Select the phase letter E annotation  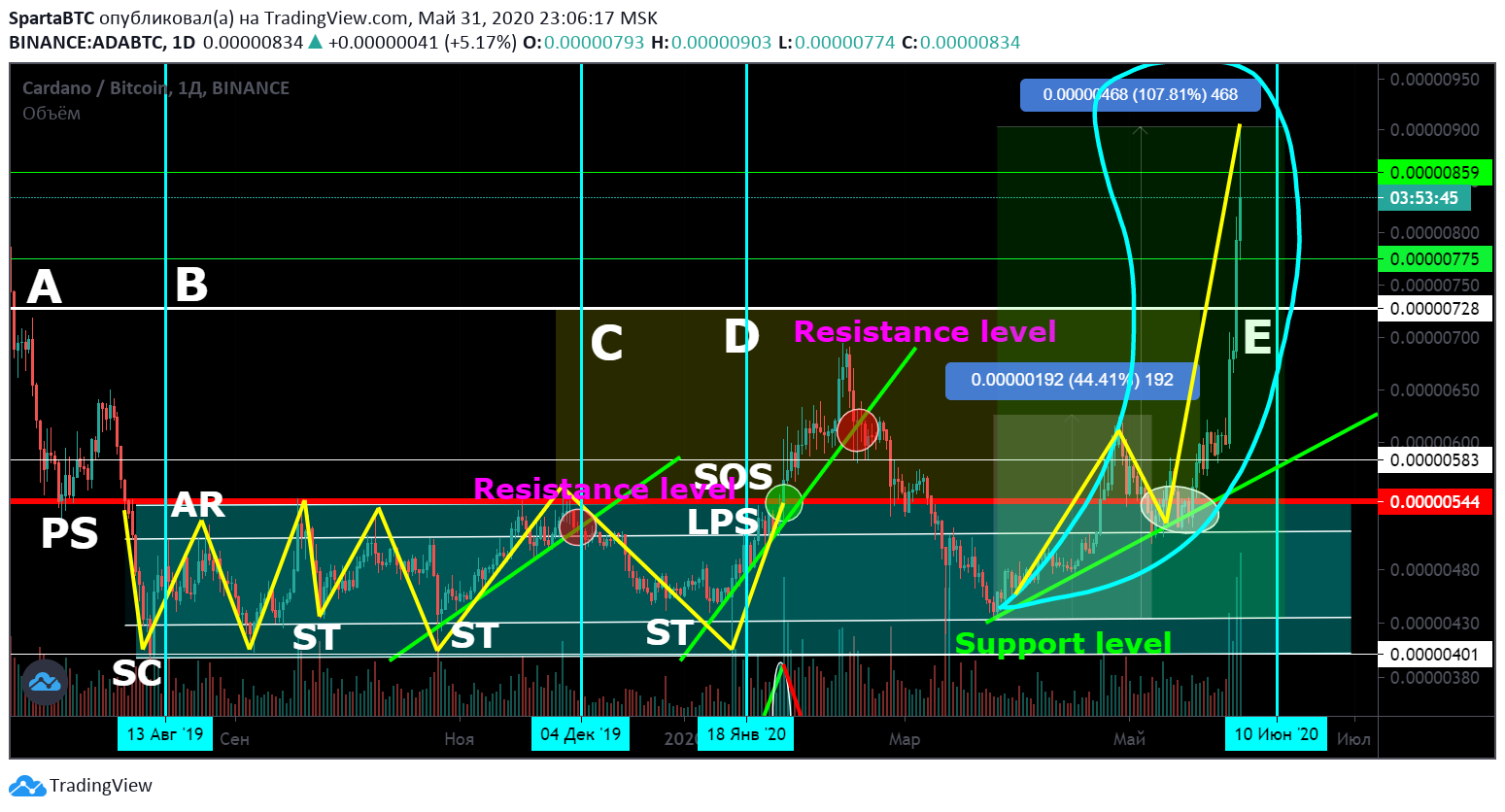[1257, 338]
